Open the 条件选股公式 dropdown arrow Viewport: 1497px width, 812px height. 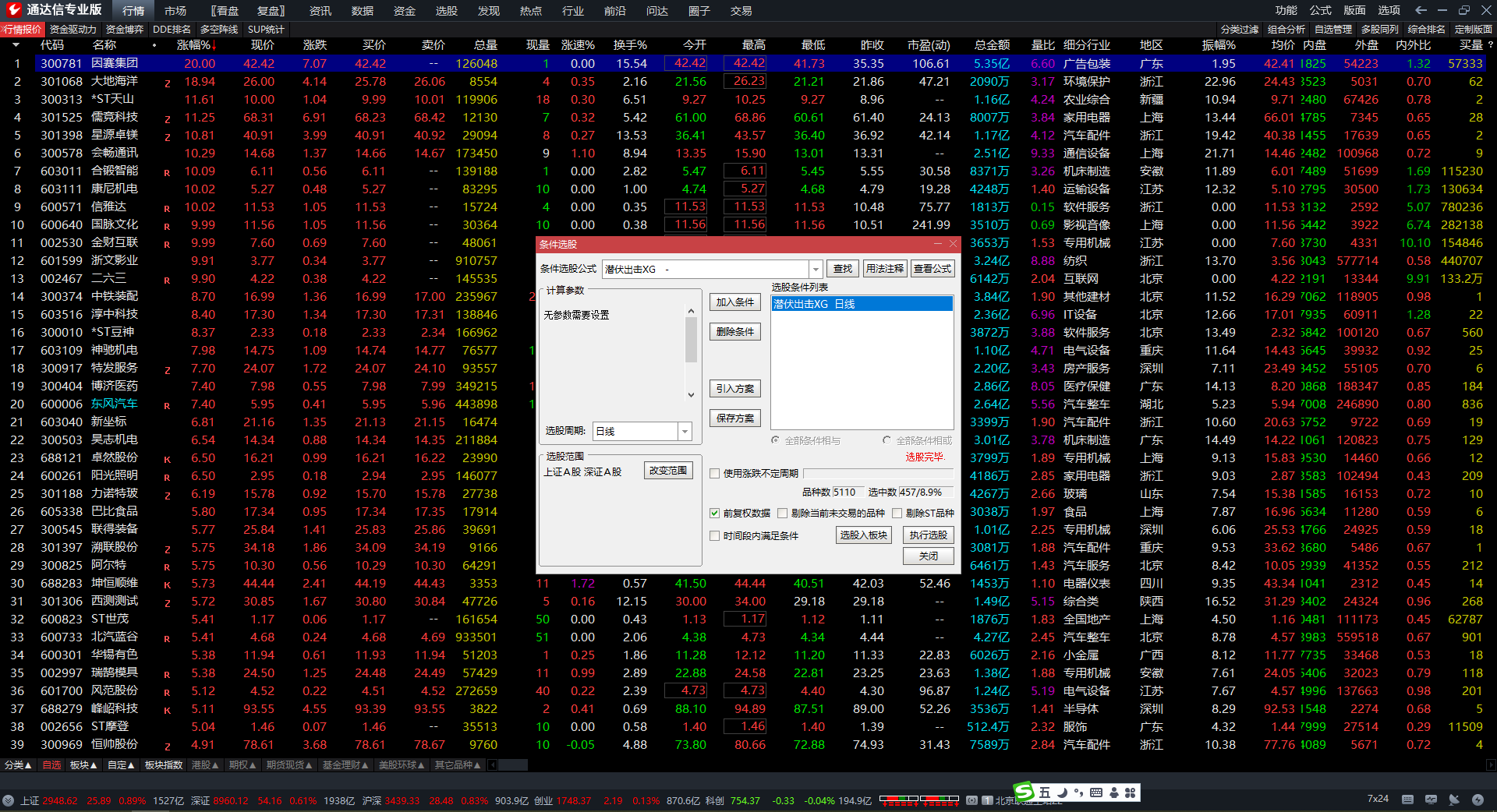(x=816, y=269)
